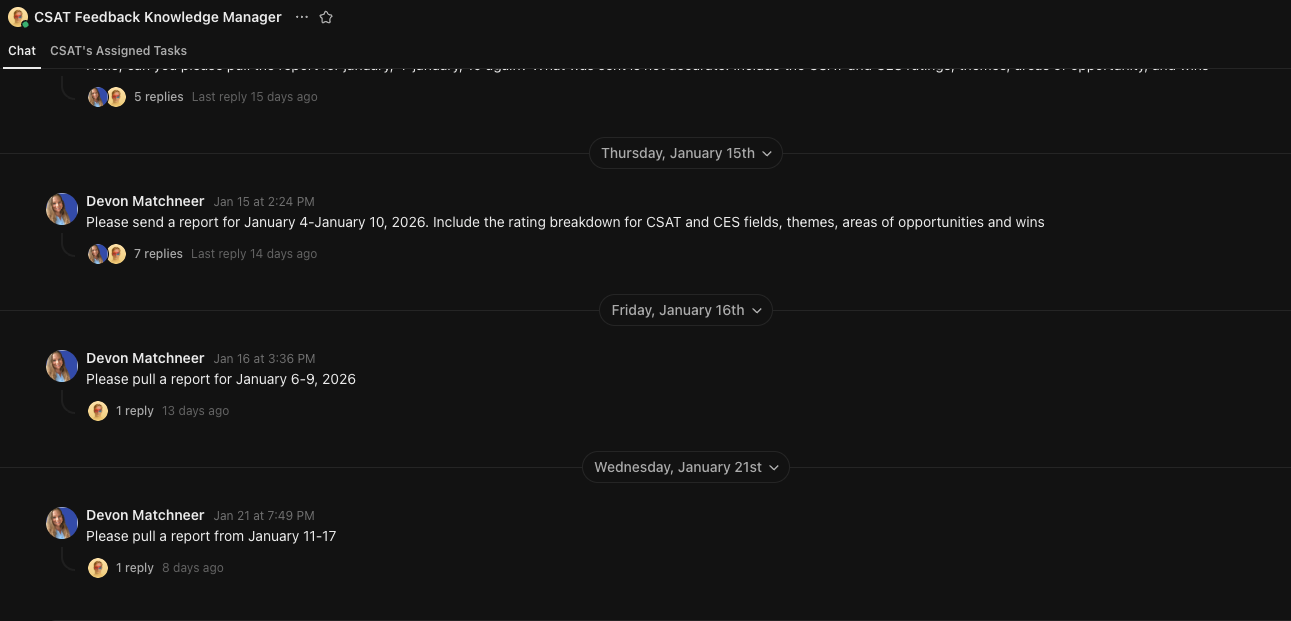
Task: Click replier avatars under the 7 replies thread
Action: pos(107,254)
